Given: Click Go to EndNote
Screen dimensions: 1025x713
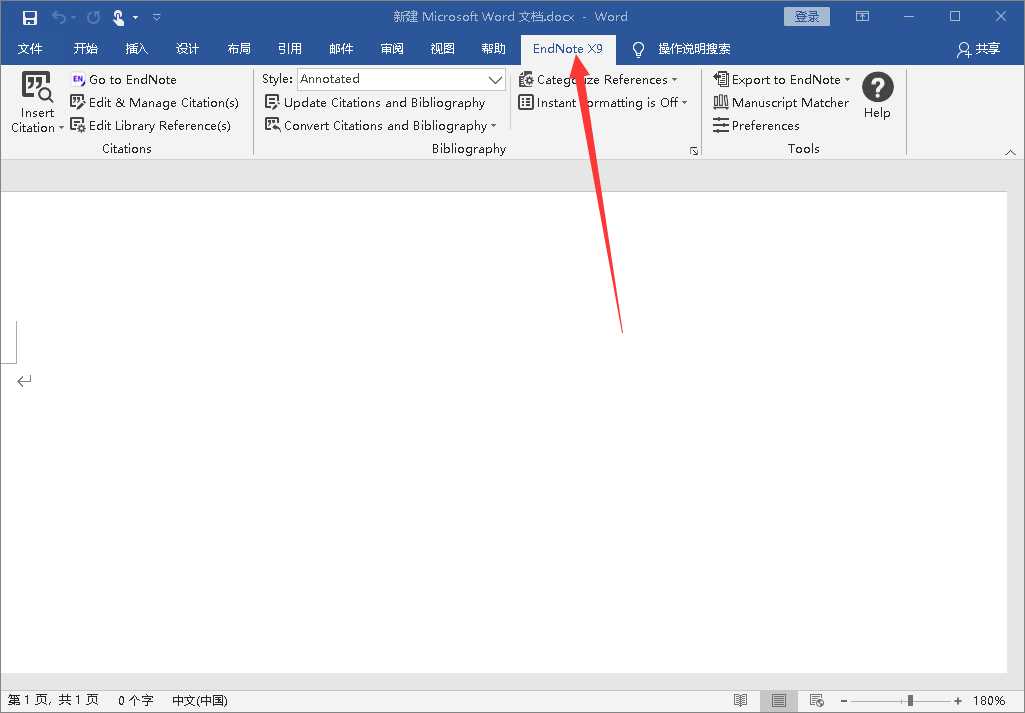Looking at the screenshot, I should (124, 80).
